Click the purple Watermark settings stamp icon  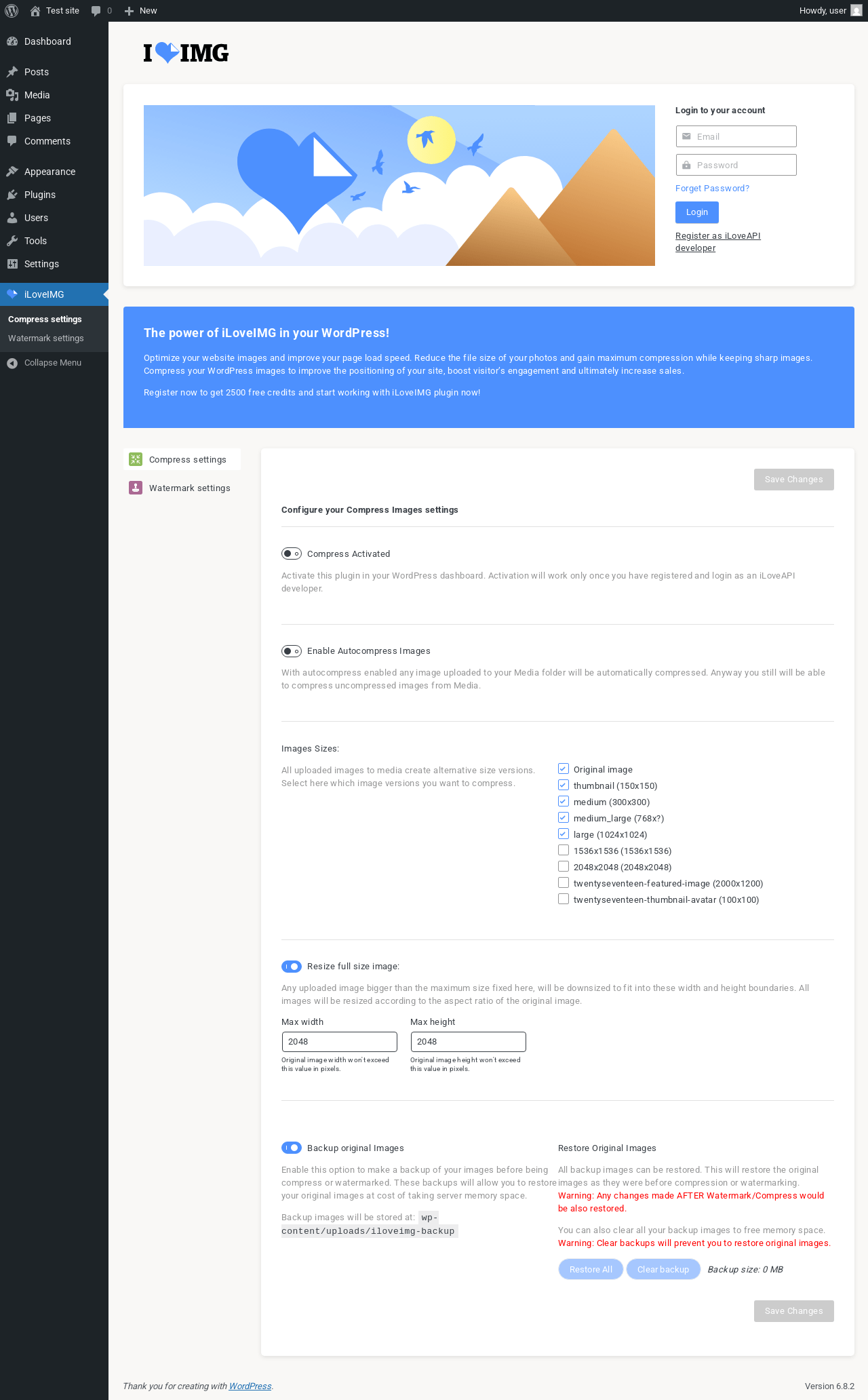tap(136, 488)
